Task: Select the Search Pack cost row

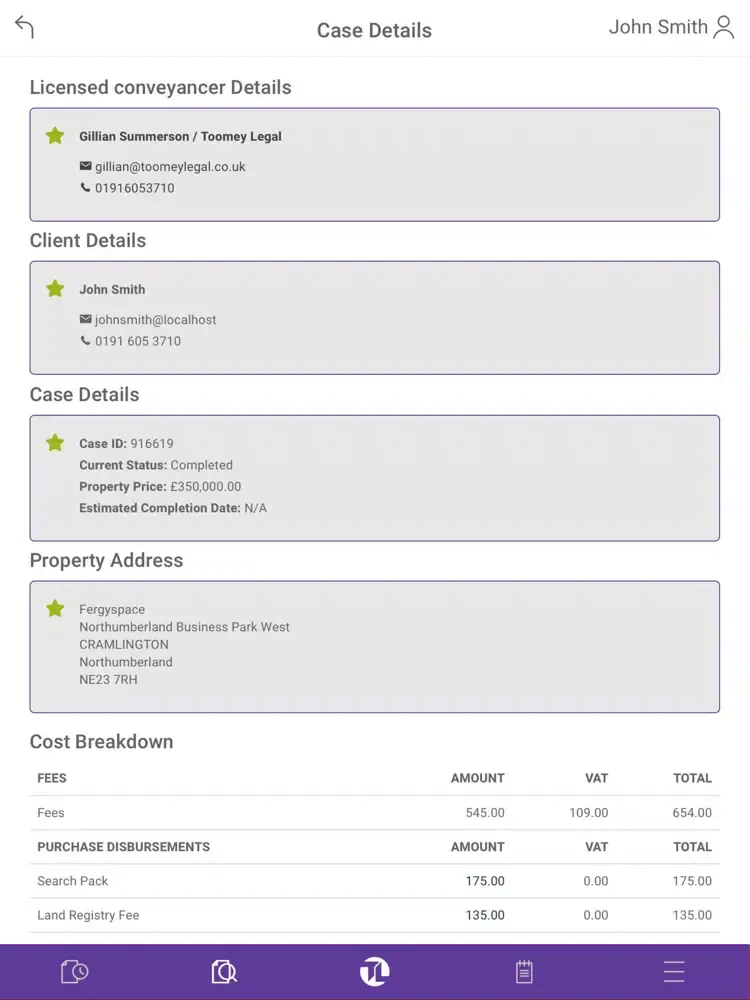Action: click(x=374, y=881)
